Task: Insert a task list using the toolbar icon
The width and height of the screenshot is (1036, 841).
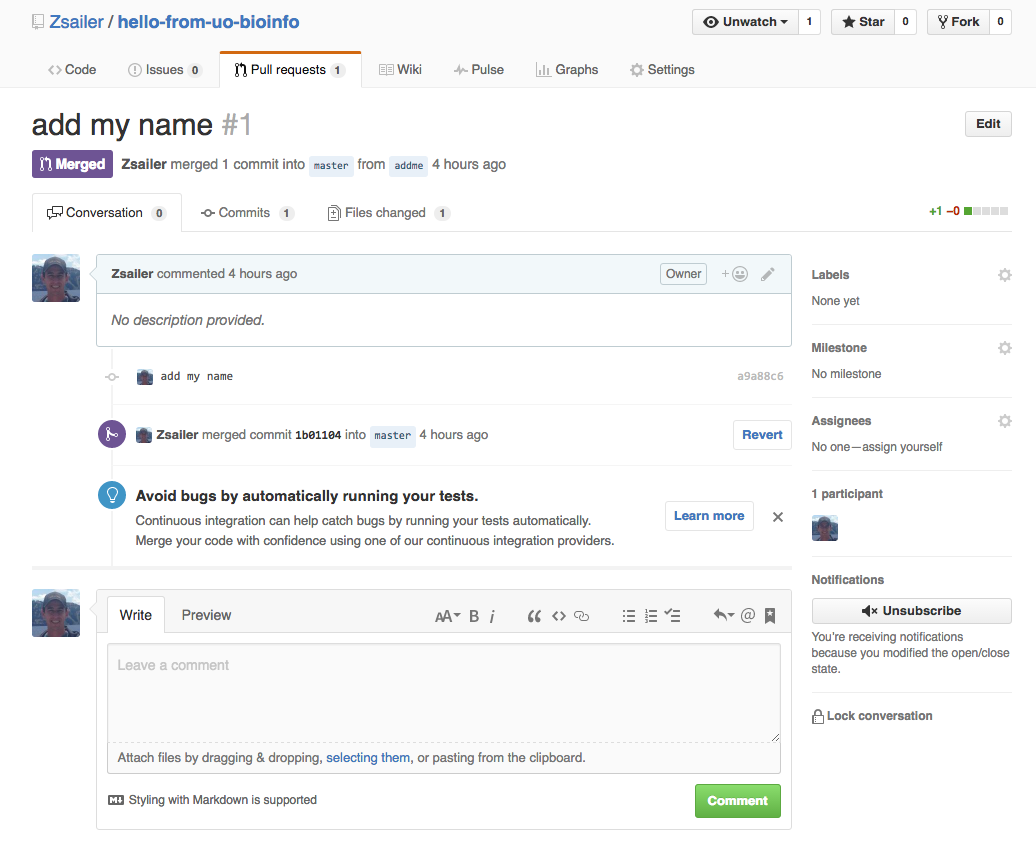Action: pyautogui.click(x=673, y=616)
